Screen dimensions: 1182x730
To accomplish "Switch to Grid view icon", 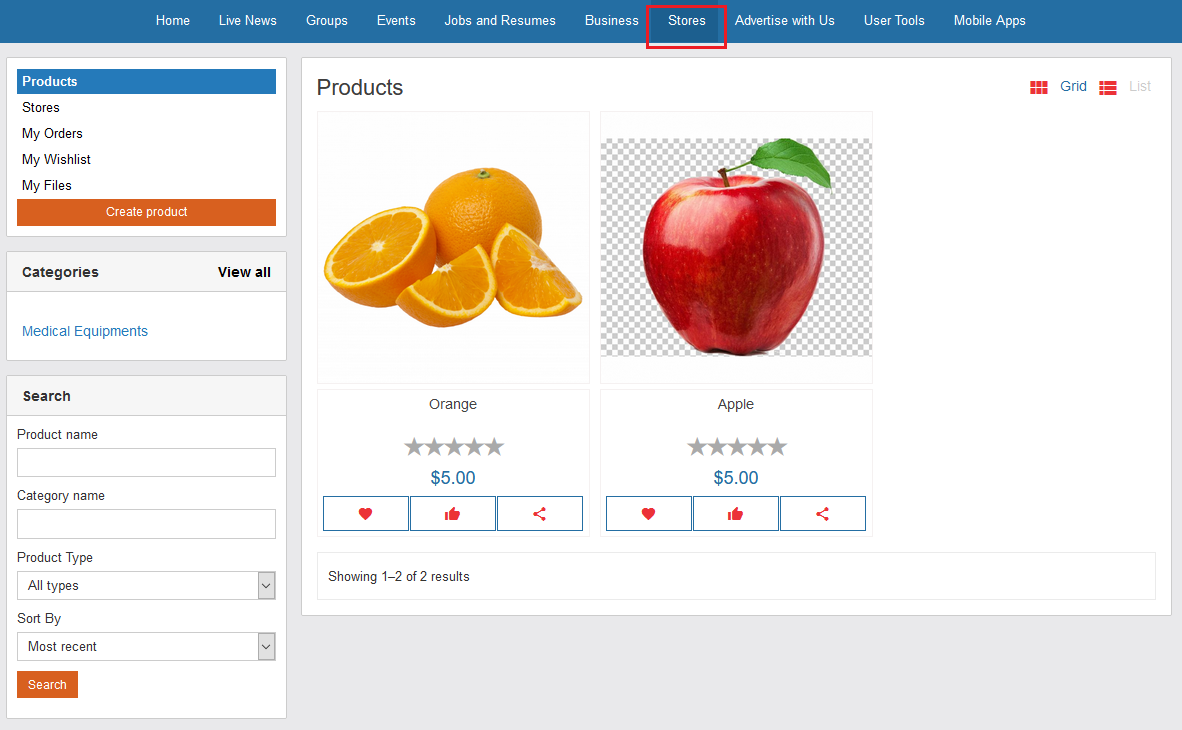I will (x=1039, y=87).
